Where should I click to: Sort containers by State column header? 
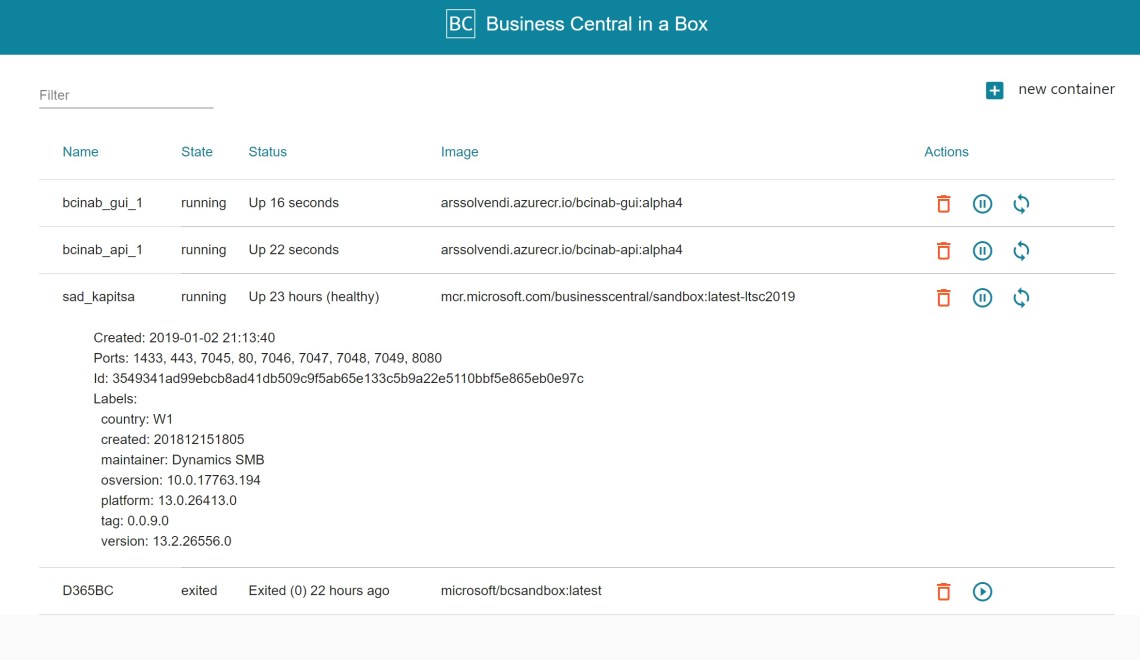[197, 152]
